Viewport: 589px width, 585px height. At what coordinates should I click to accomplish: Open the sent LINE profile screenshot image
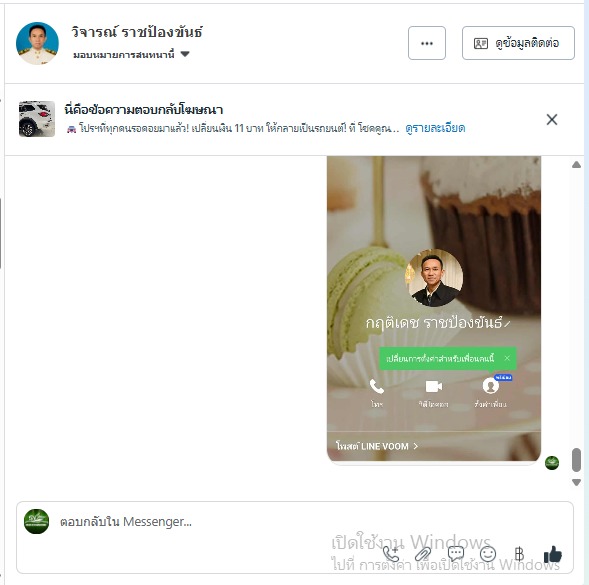point(434,309)
